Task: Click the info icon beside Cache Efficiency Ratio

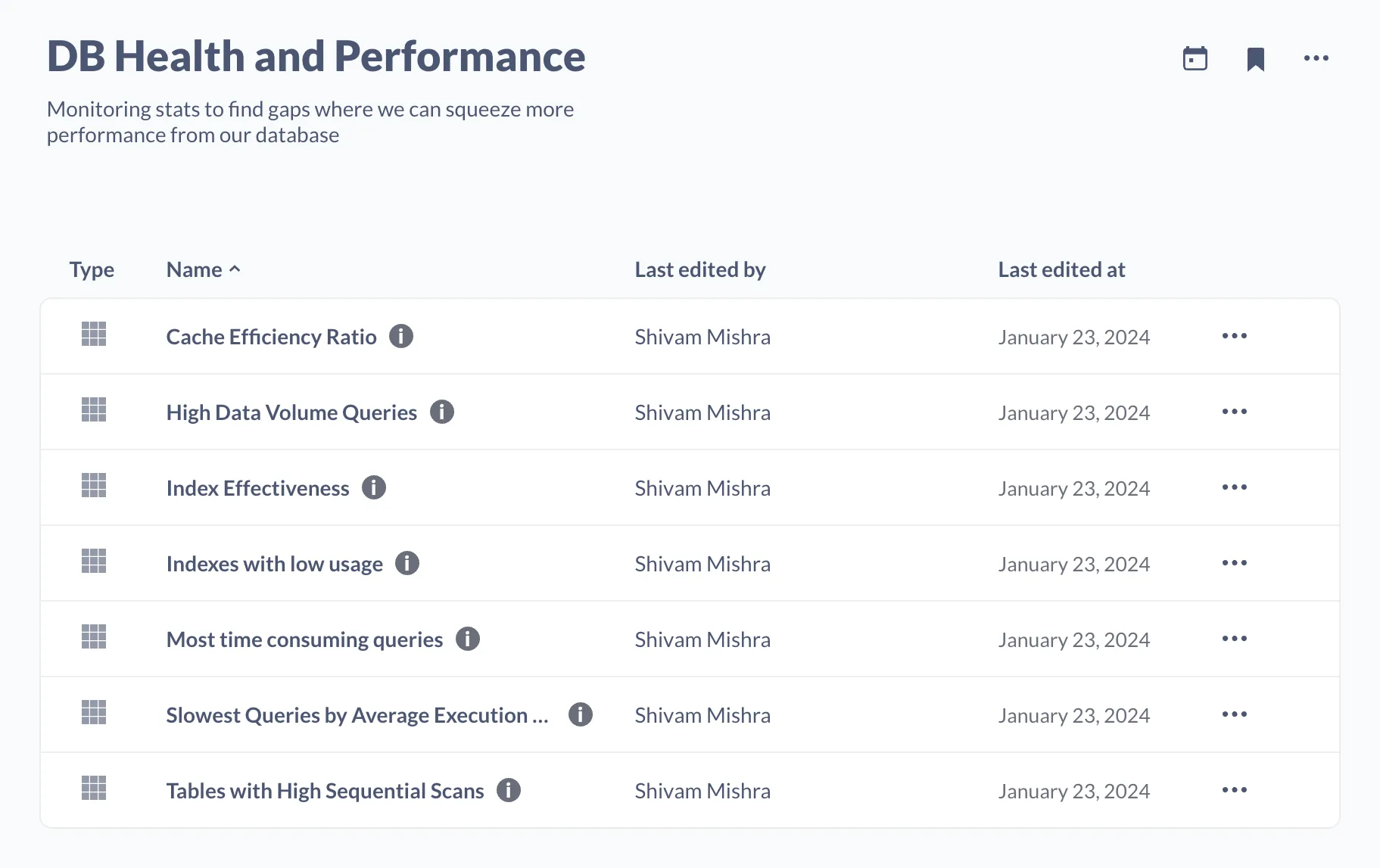Action: click(x=402, y=336)
